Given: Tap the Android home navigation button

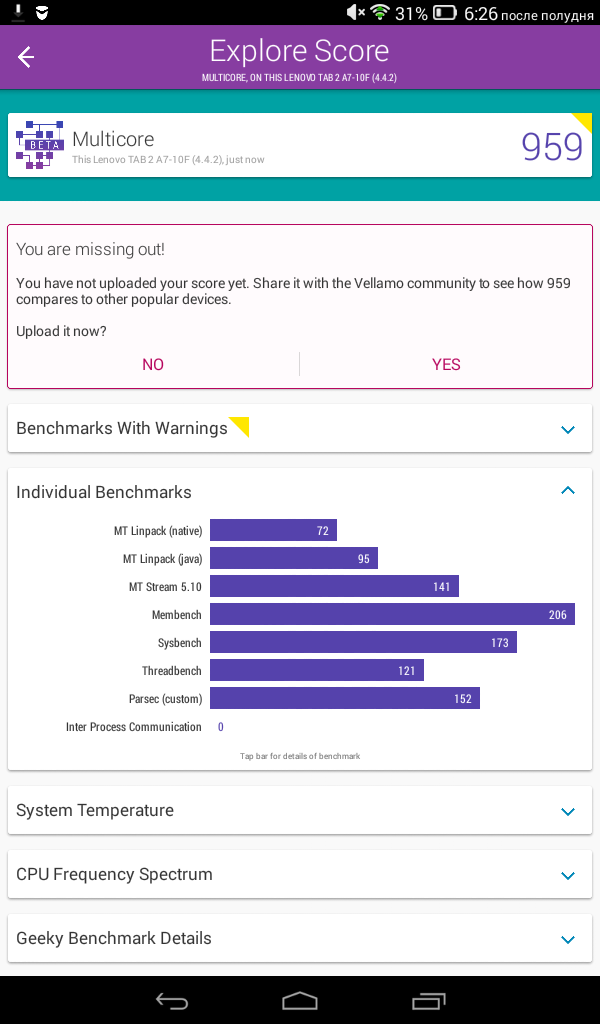Looking at the screenshot, I should [x=300, y=1000].
